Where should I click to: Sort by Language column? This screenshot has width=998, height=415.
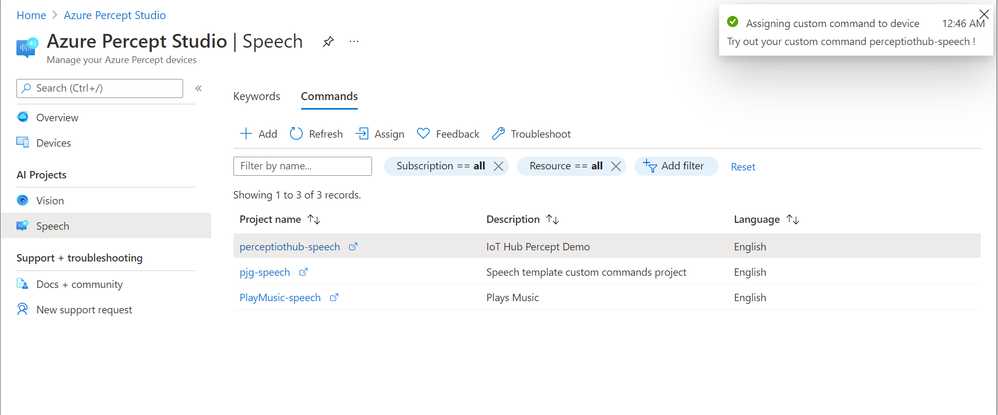[x=794, y=219]
